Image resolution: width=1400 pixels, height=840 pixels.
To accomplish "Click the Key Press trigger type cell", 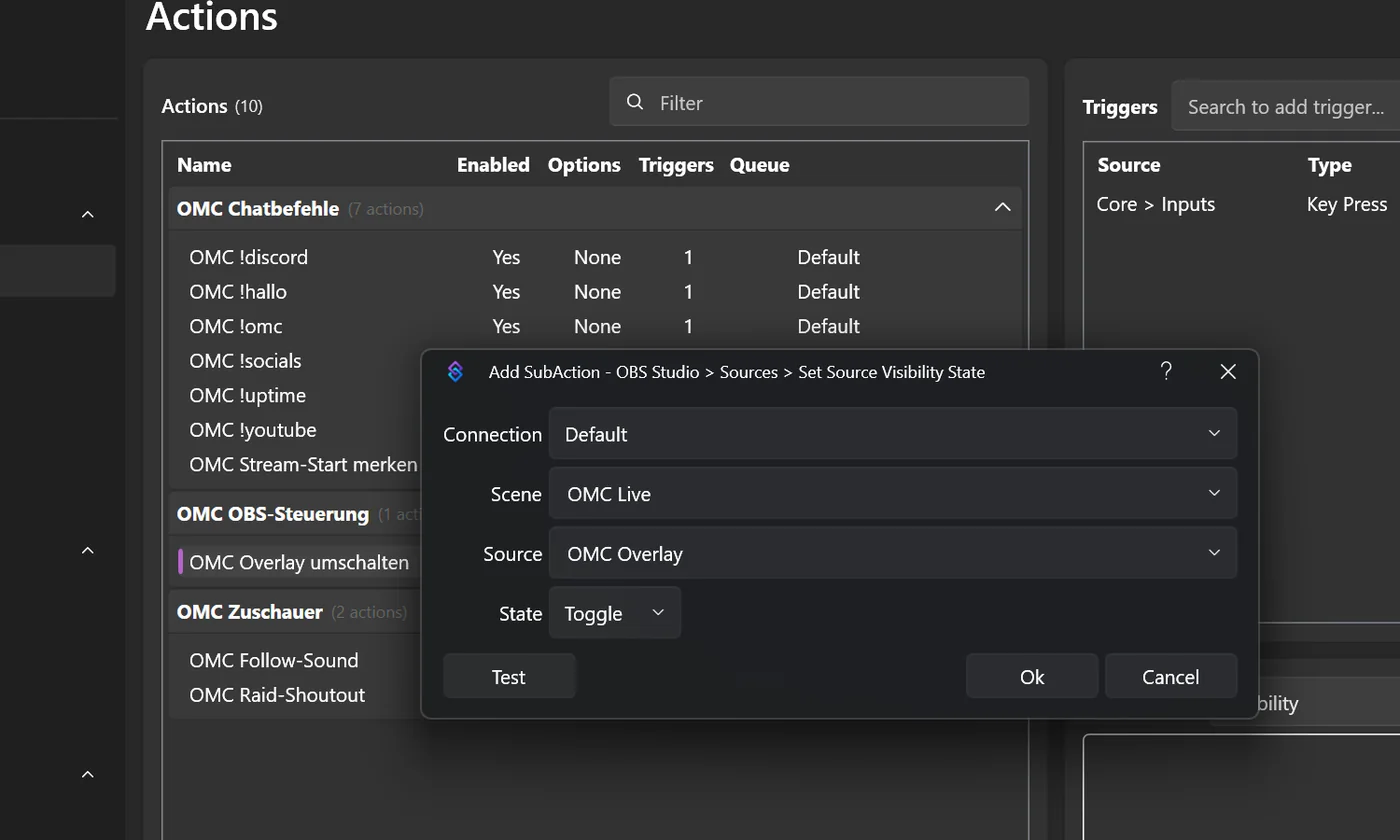I will 1347,204.
